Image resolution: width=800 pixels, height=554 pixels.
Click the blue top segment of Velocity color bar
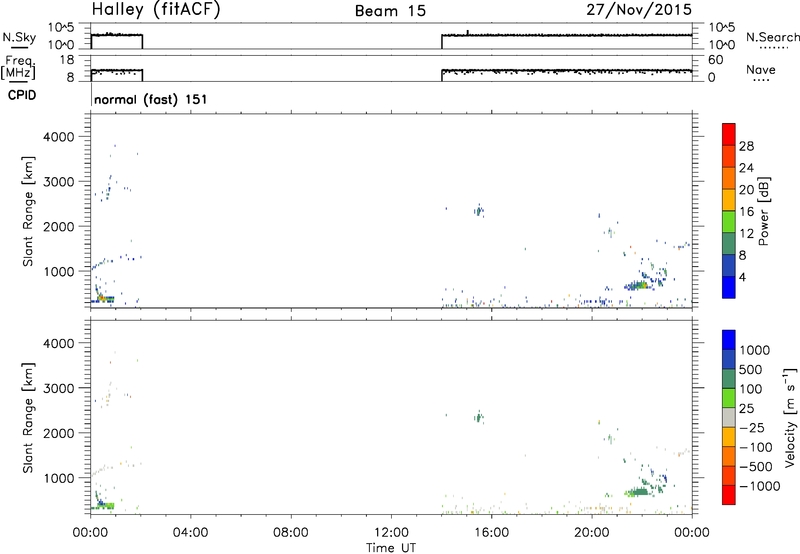(x=729, y=340)
